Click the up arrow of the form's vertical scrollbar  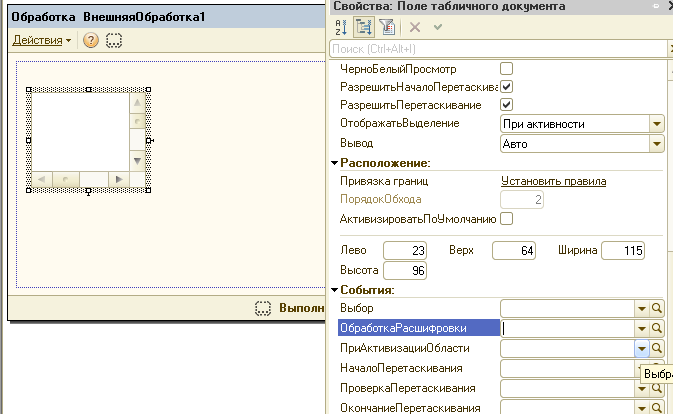[x=137, y=103]
